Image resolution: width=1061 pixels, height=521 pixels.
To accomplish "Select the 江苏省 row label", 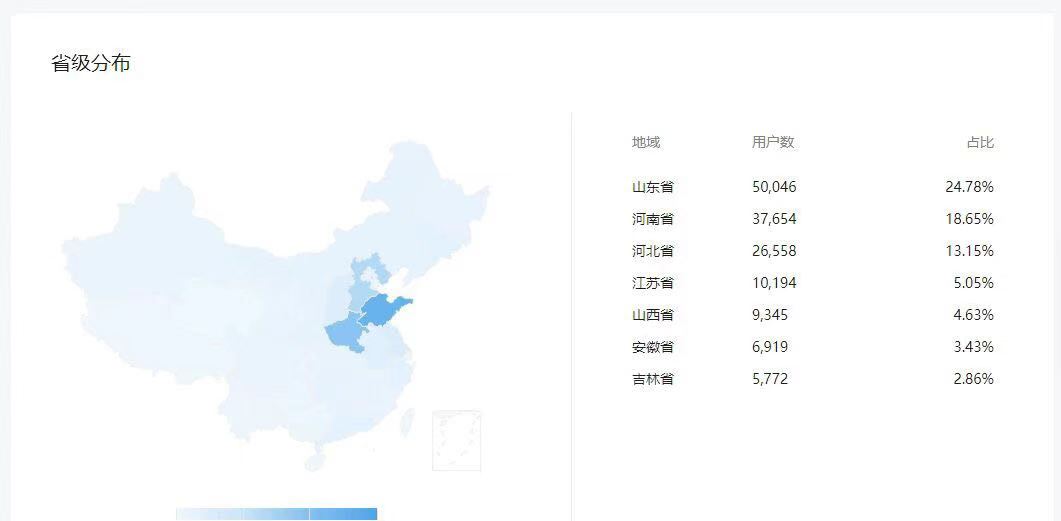I will (653, 283).
